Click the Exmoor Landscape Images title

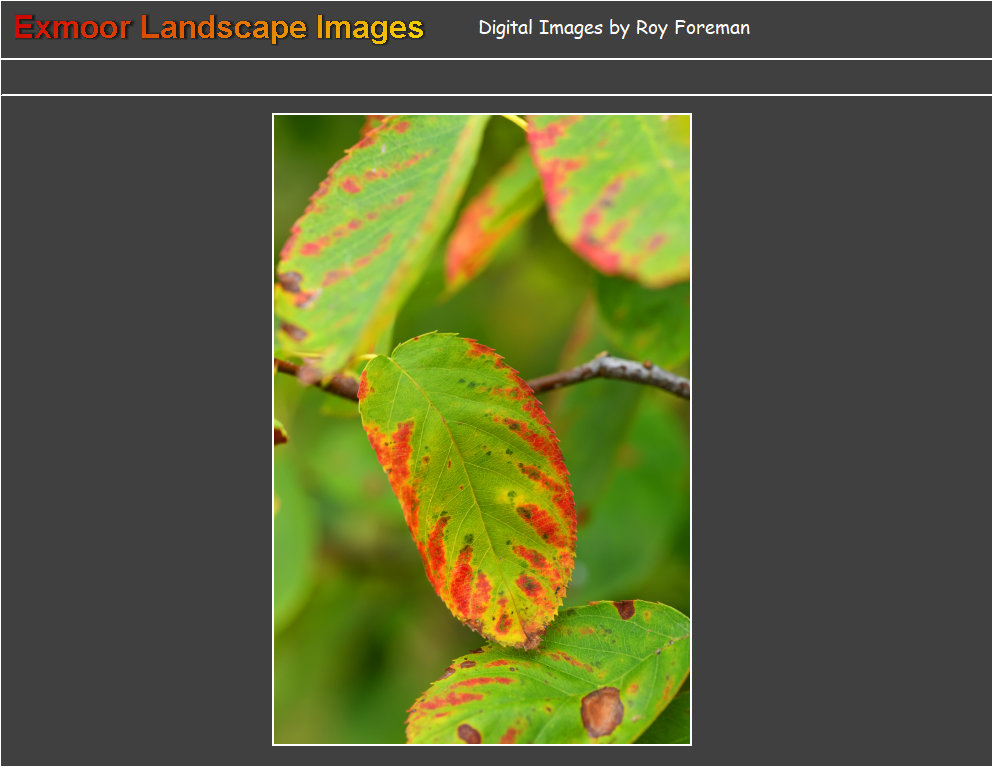pos(218,28)
